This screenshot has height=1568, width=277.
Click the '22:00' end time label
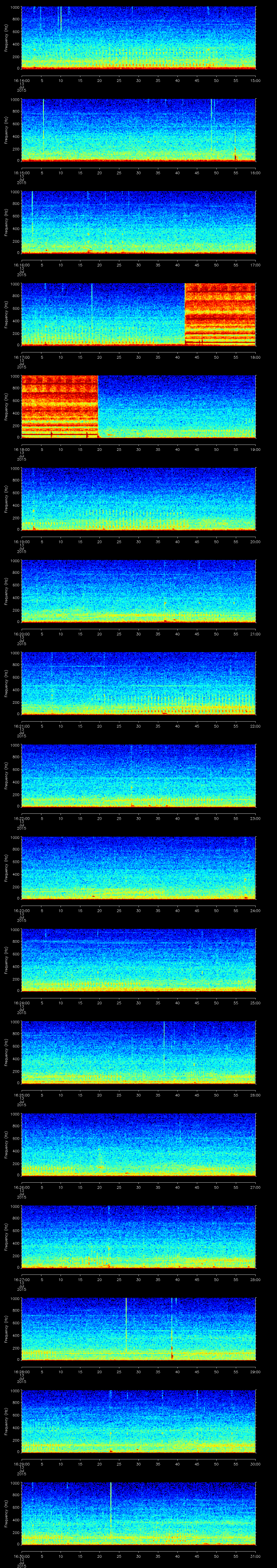pyautogui.click(x=256, y=726)
